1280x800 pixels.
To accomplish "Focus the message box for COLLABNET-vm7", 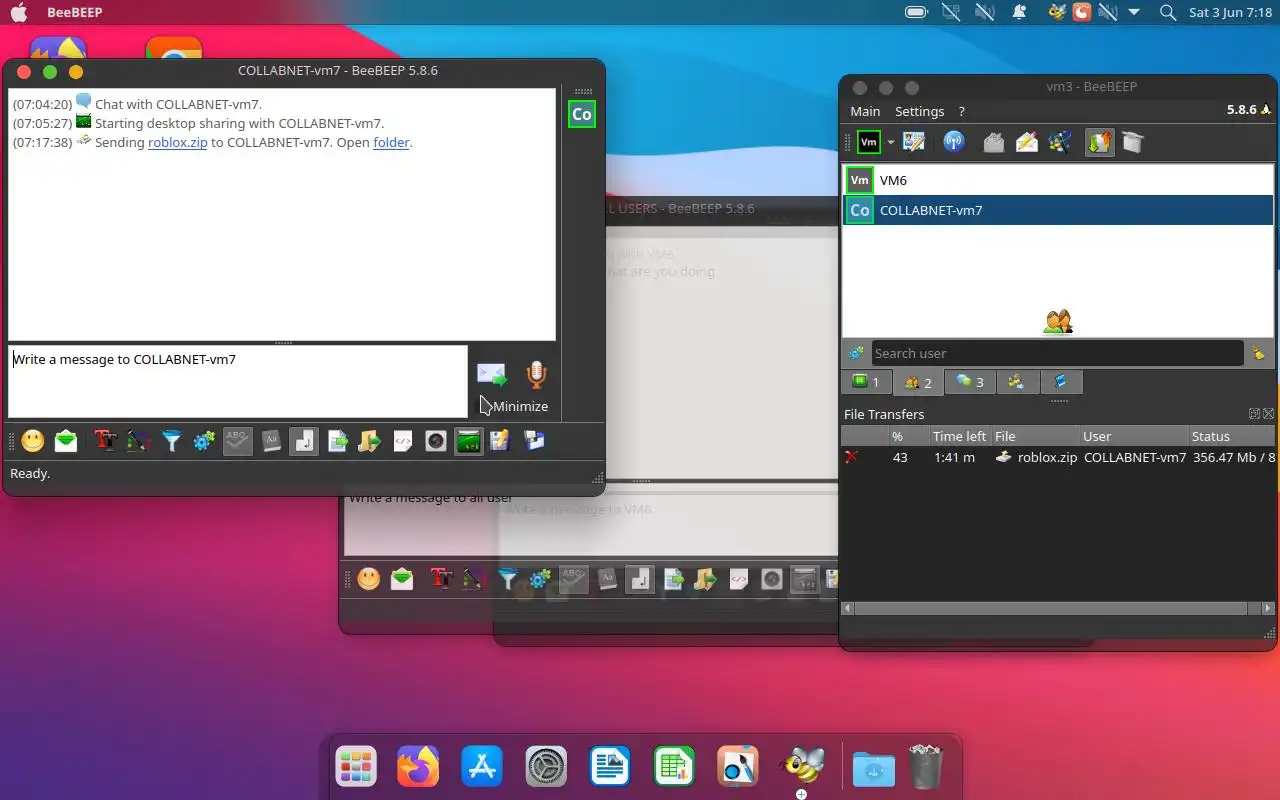I will 238,381.
